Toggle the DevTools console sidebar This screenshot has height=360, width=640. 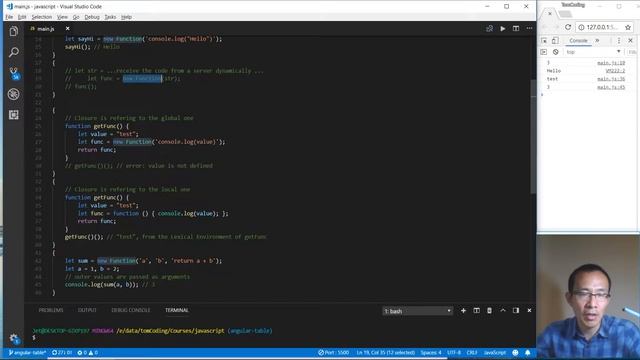pos(544,52)
